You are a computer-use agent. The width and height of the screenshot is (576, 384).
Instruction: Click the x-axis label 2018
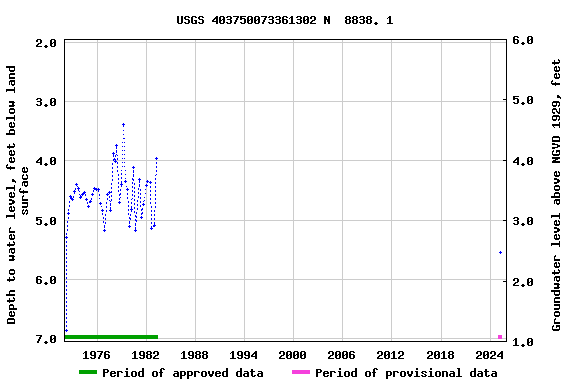[x=440, y=355]
